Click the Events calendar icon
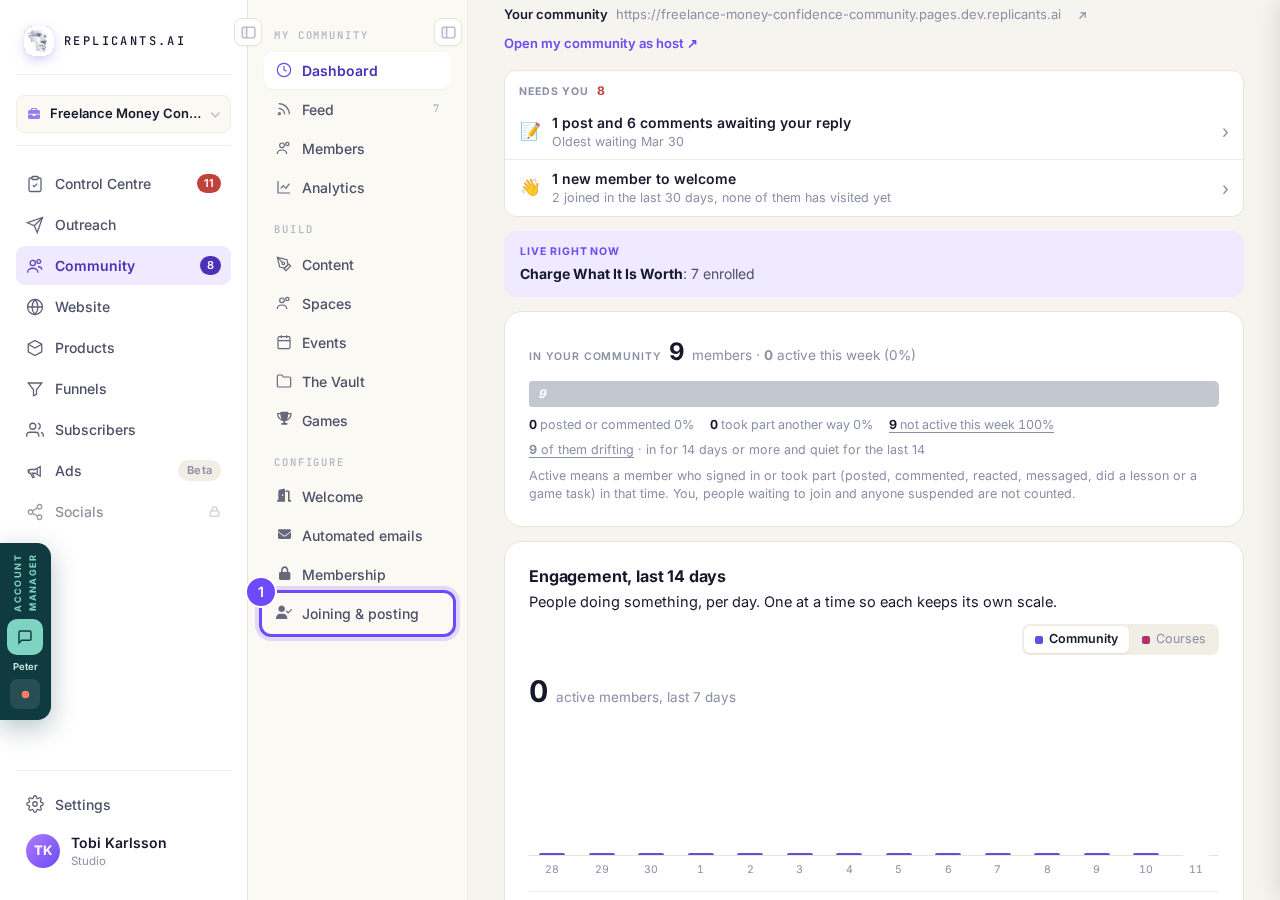This screenshot has height=900, width=1280. [x=284, y=342]
